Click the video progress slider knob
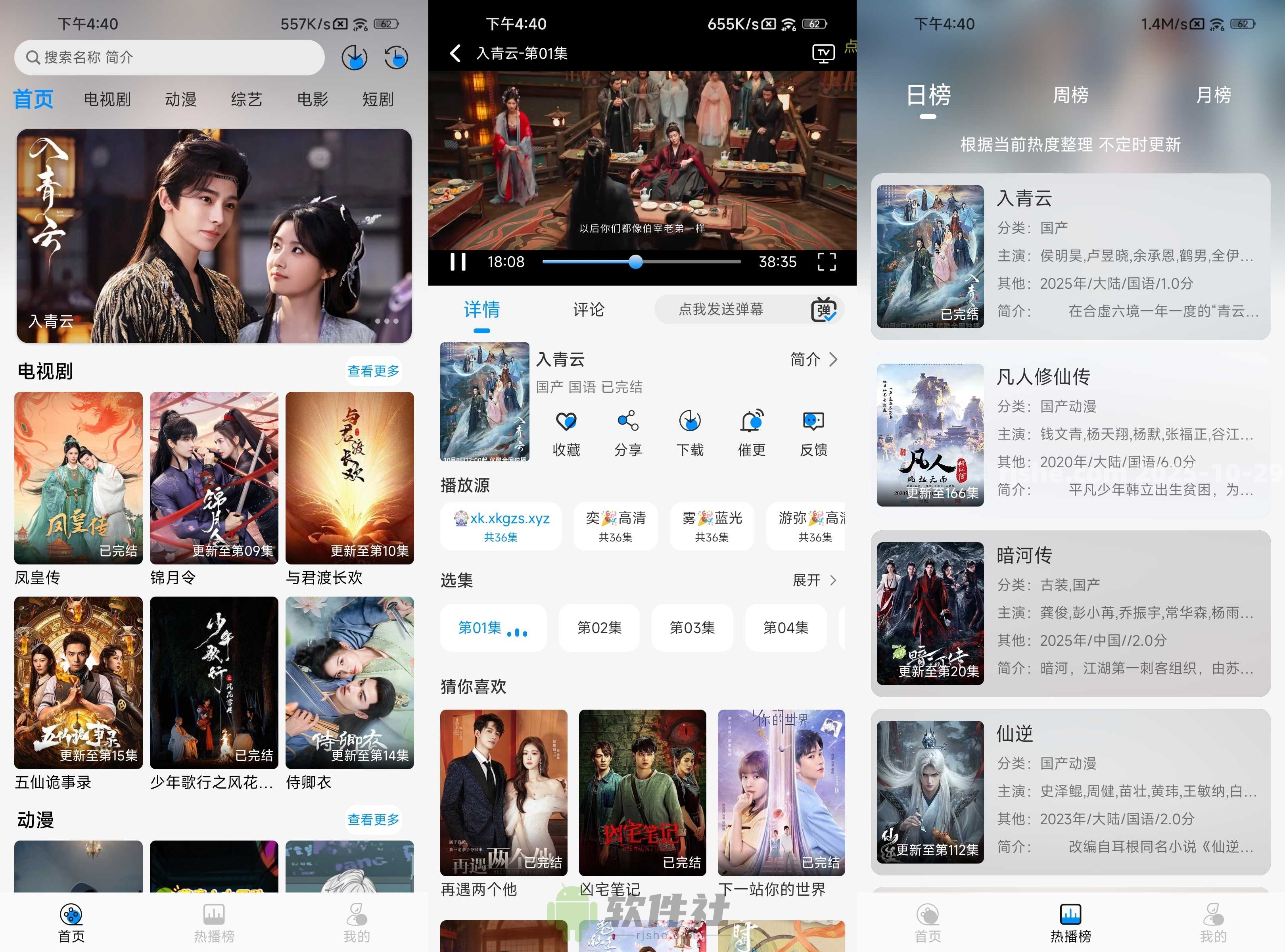Screen dimensions: 1285x952 click(x=635, y=262)
